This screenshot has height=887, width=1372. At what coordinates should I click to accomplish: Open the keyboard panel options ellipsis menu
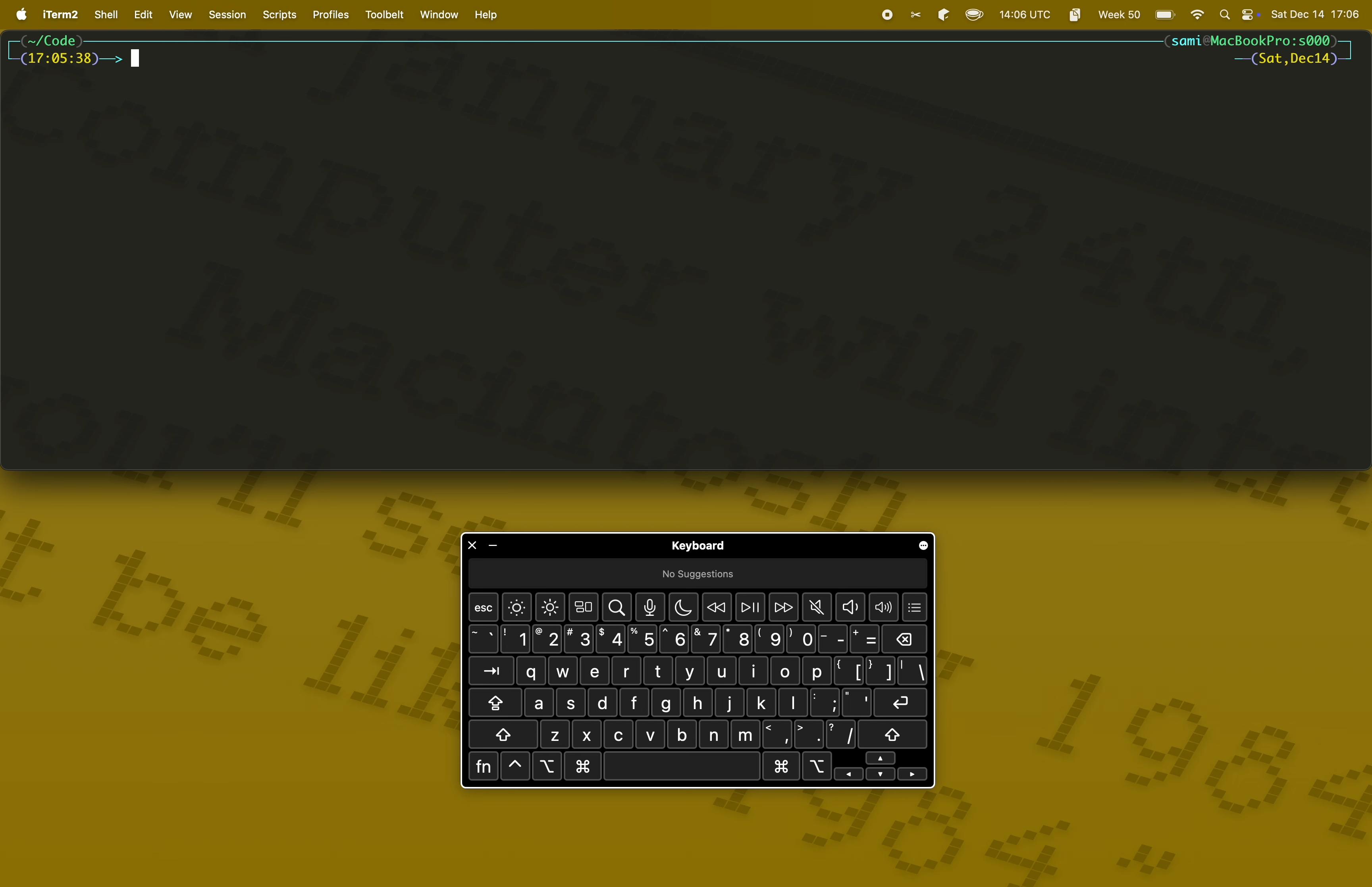(923, 546)
